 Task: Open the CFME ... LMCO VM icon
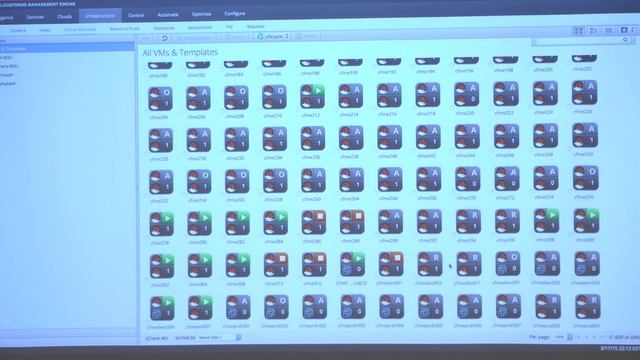coord(353,264)
